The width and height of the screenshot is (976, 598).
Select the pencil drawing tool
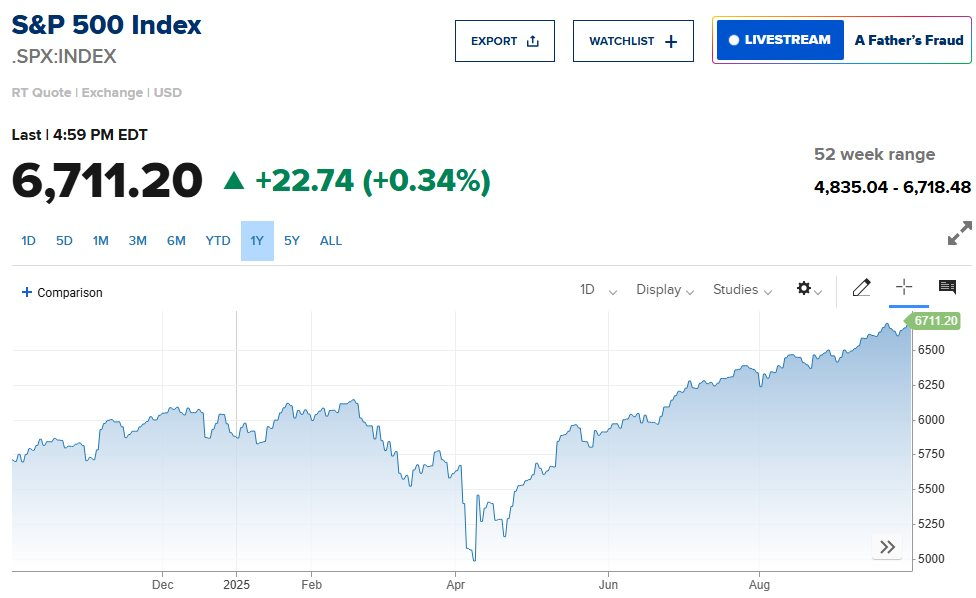coord(862,287)
